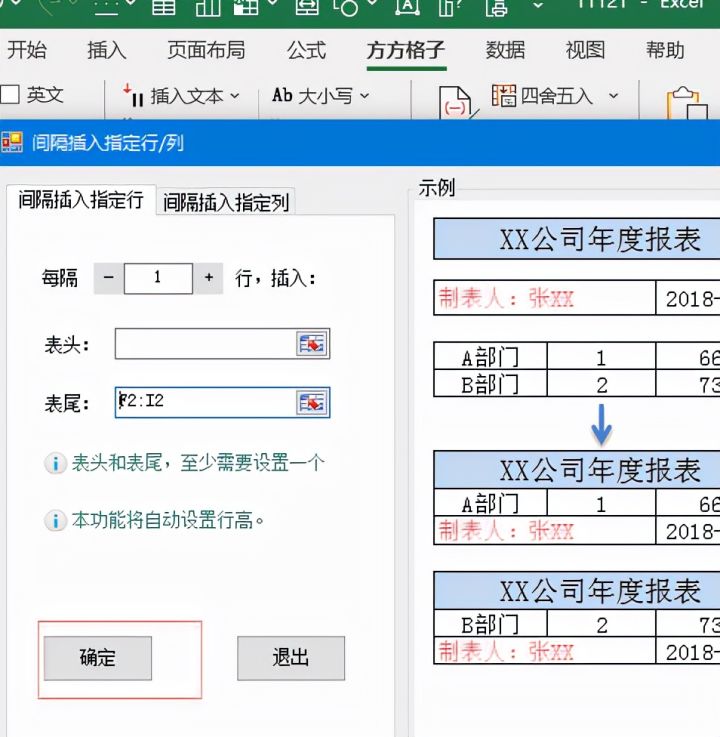This screenshot has width=720, height=737.
Task: Click the 插入文本 red arrow icon
Action: (133, 96)
